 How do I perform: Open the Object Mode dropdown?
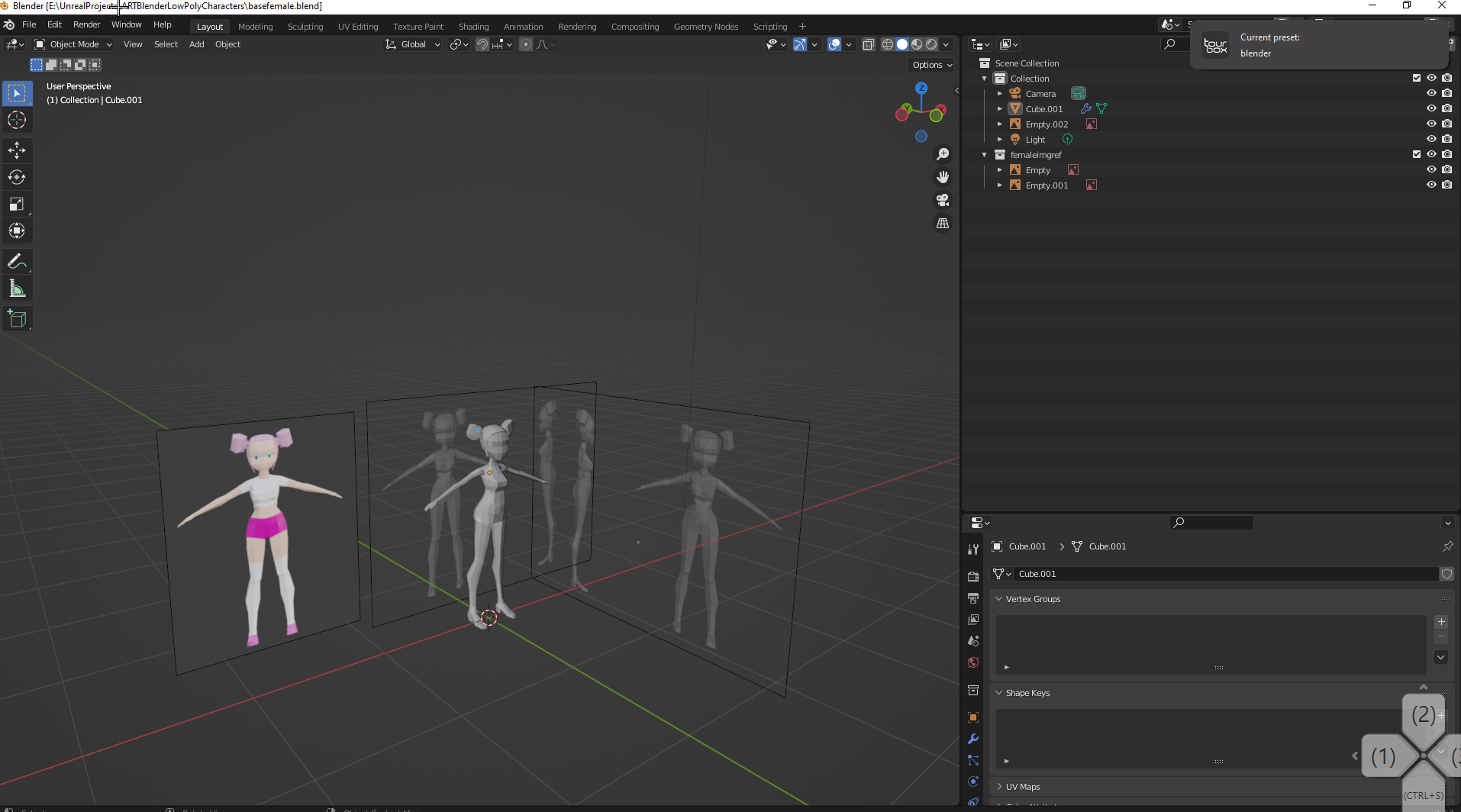[73, 44]
